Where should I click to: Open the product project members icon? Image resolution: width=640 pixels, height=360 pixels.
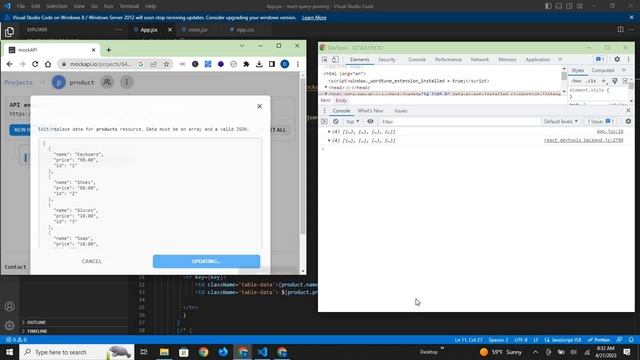point(107,82)
